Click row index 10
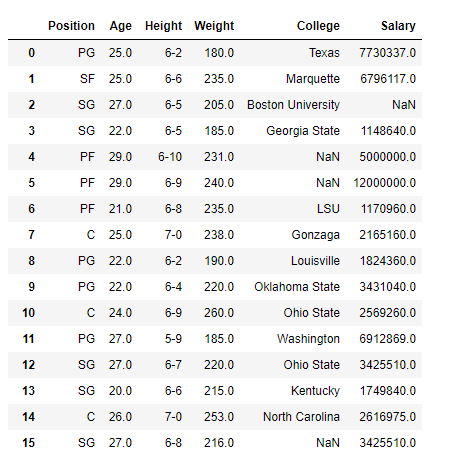Viewport: 470px width, 456px height. (x=28, y=313)
